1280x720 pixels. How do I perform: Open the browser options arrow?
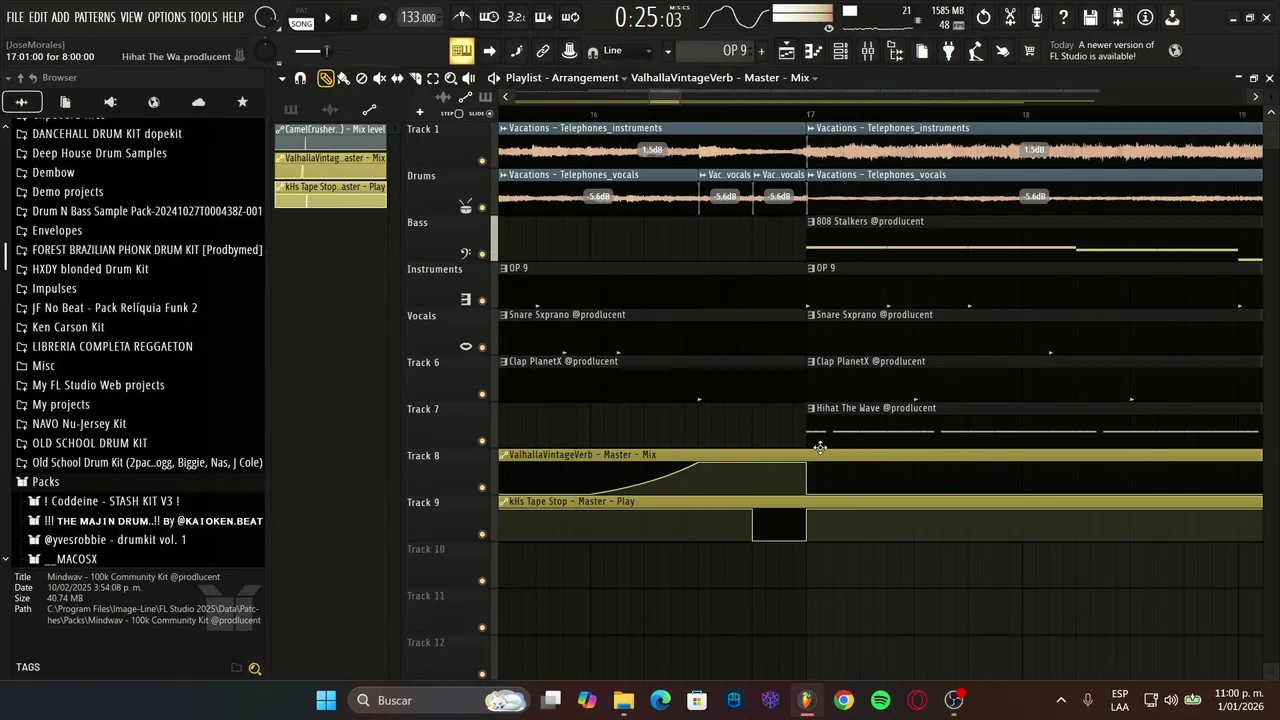click(x=8, y=78)
